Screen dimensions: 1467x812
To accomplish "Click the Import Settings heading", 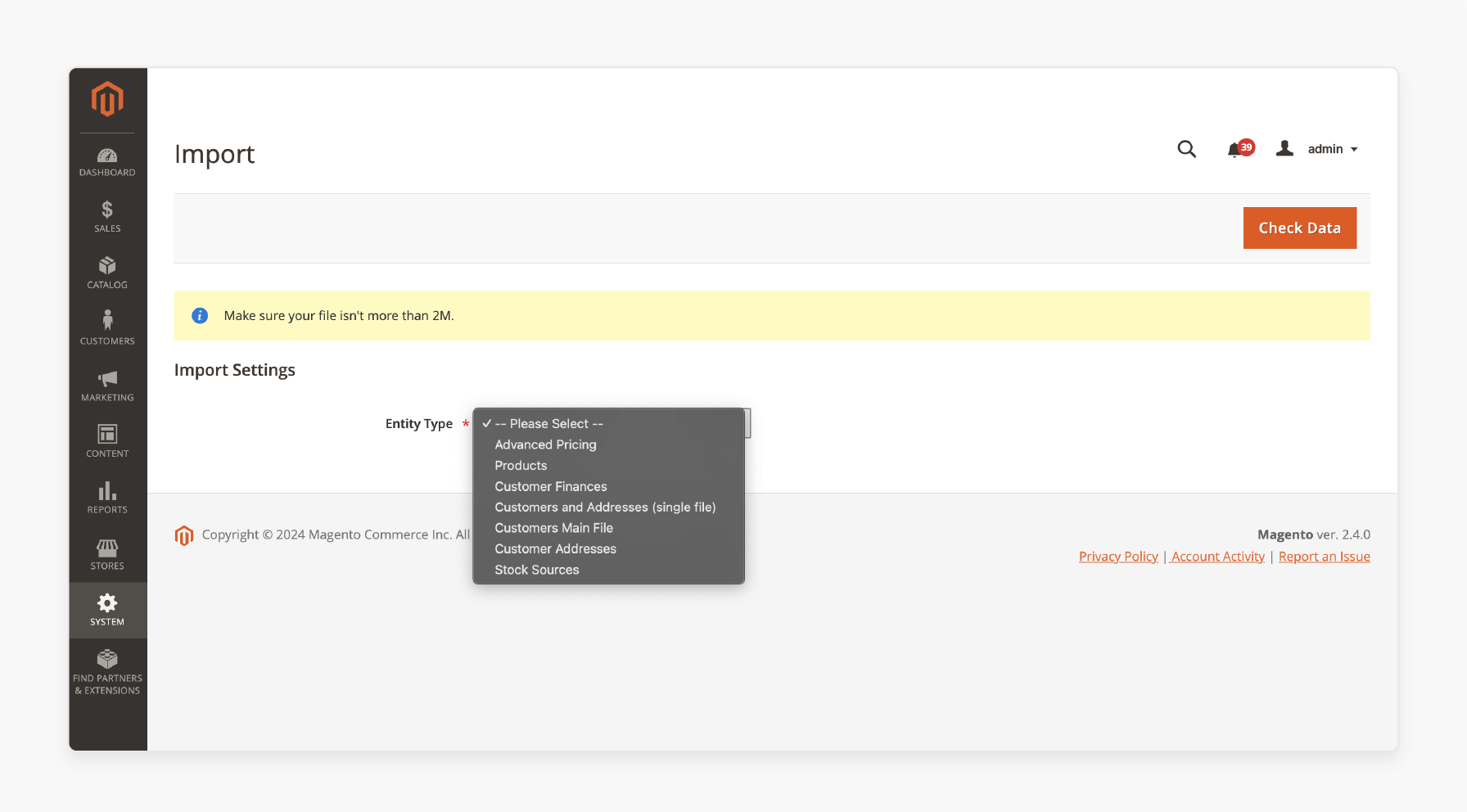I will (235, 370).
